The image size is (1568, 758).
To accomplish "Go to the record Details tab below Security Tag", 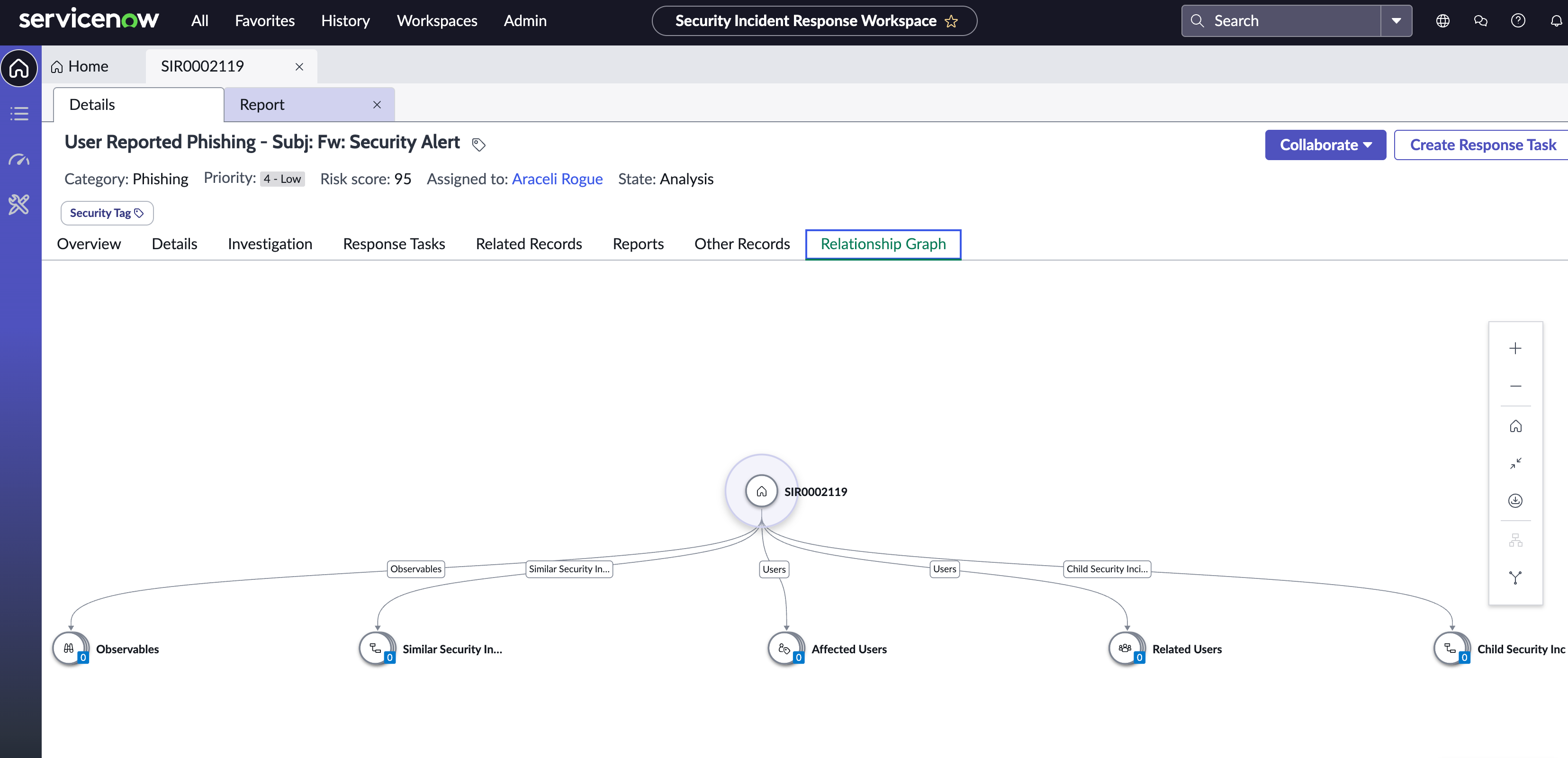I will [175, 244].
